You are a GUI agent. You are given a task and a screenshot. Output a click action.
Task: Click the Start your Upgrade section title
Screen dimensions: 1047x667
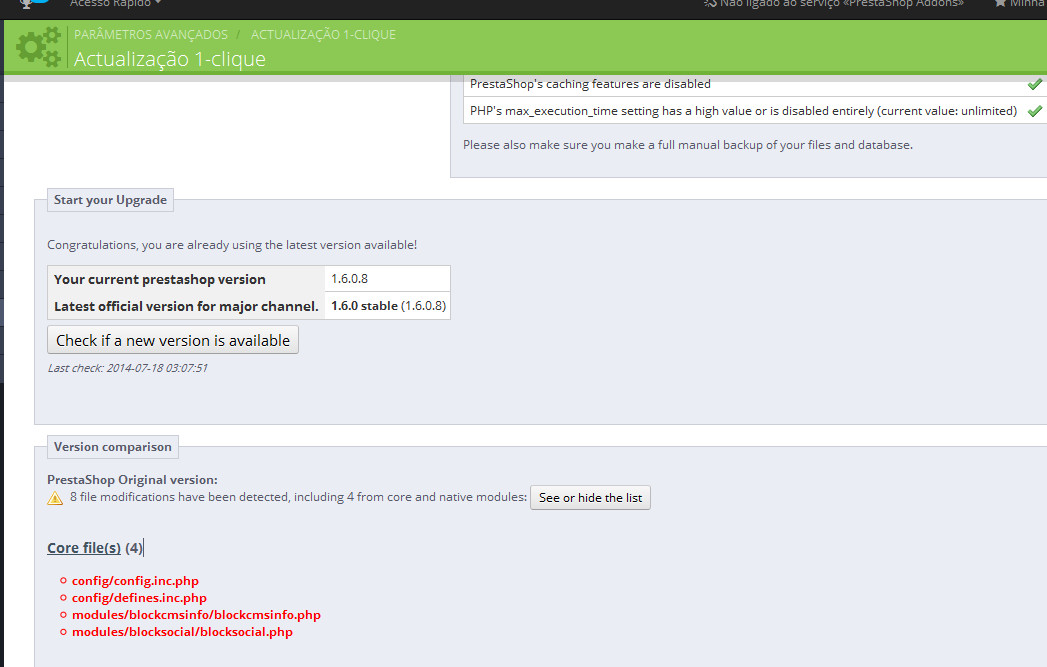point(110,200)
